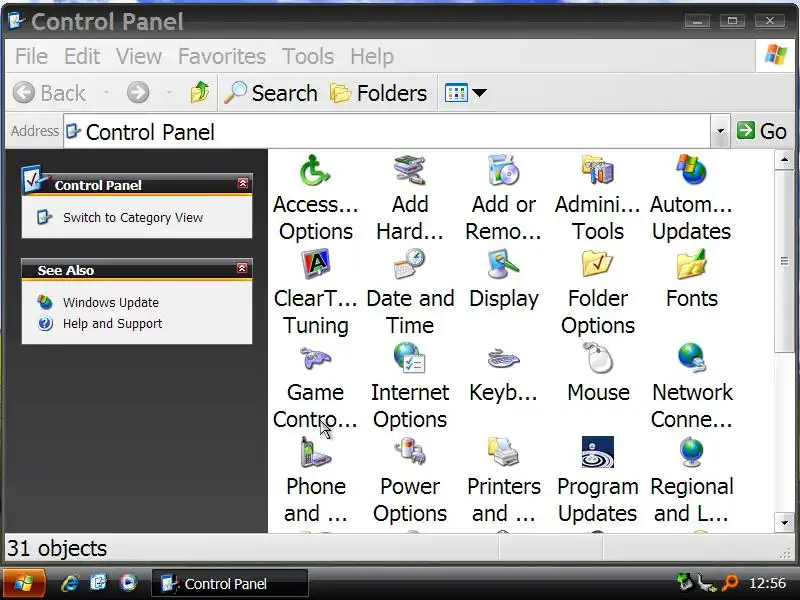Click the vertical scrollbar thumb
The width and height of the screenshot is (800, 600).
coord(784,261)
